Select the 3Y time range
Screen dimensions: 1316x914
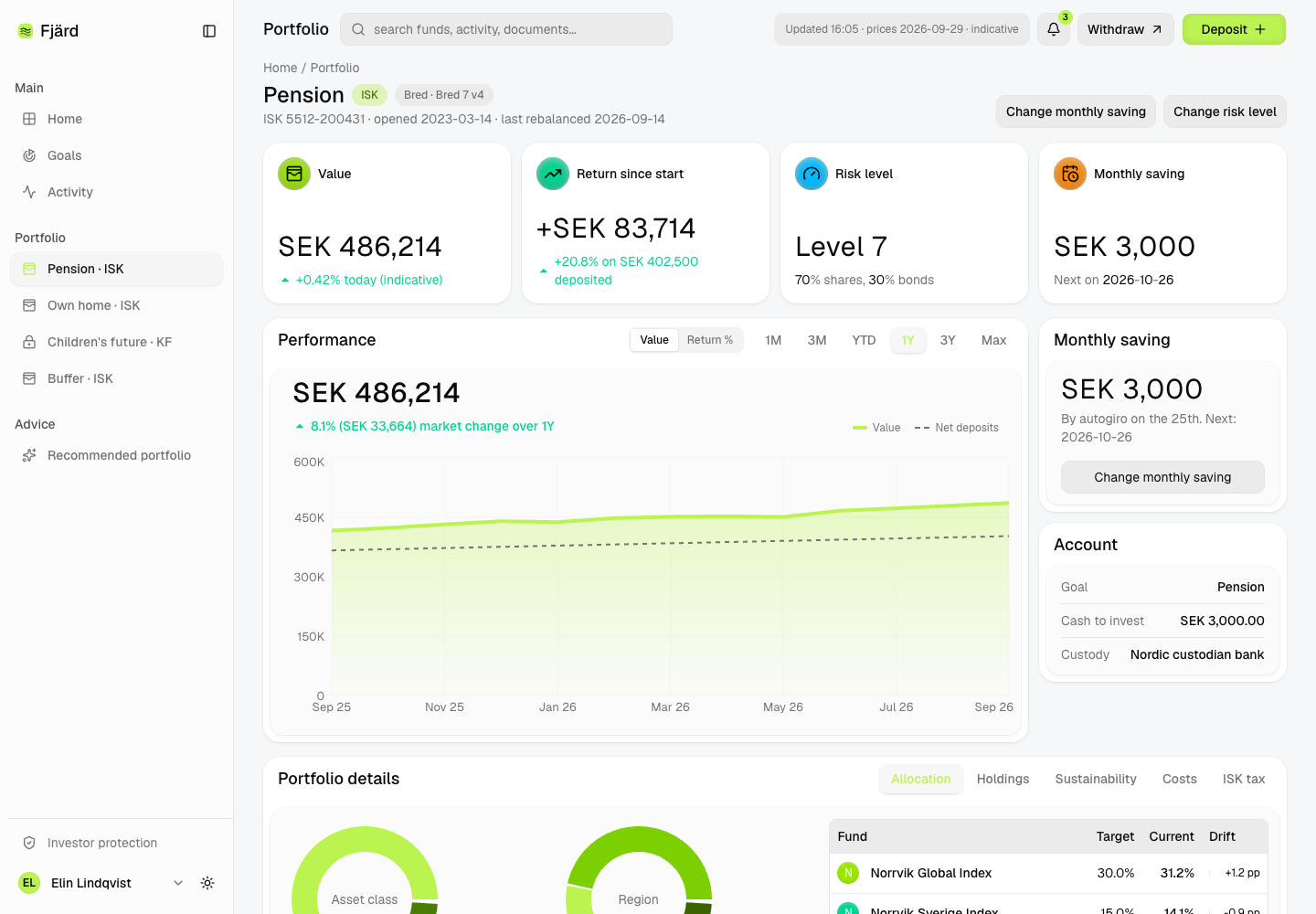tap(948, 340)
